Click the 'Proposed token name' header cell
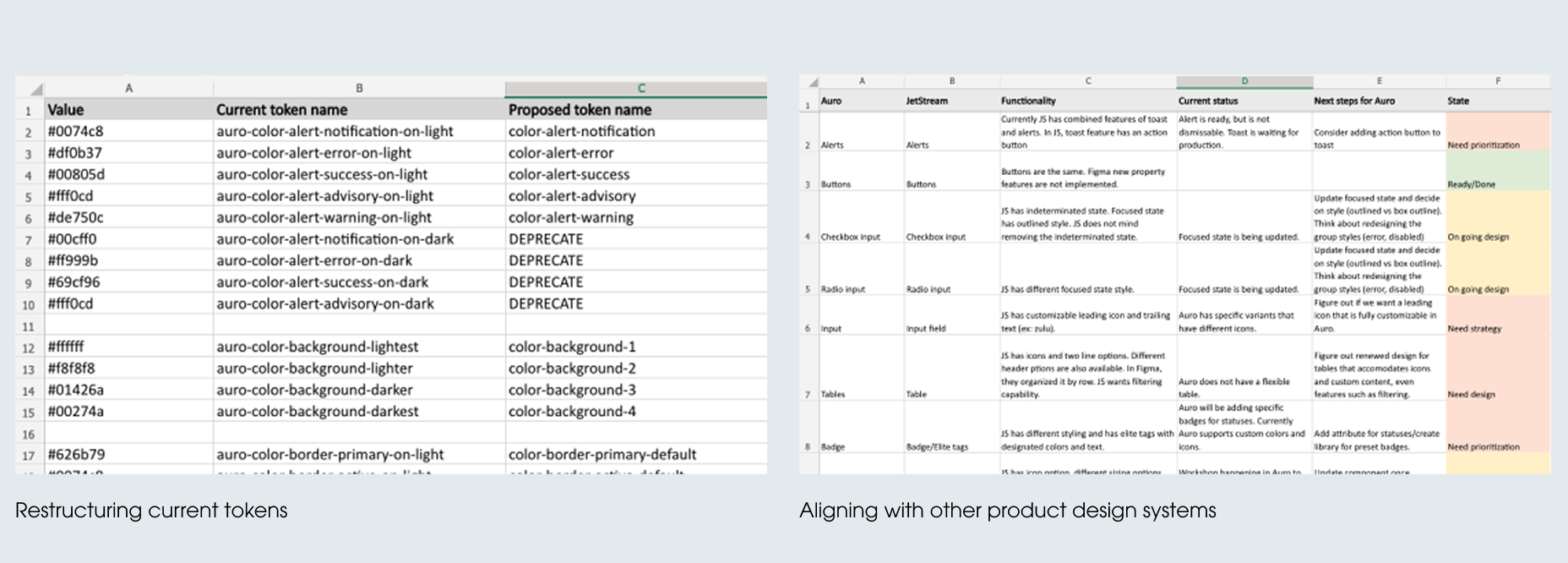 (x=635, y=110)
